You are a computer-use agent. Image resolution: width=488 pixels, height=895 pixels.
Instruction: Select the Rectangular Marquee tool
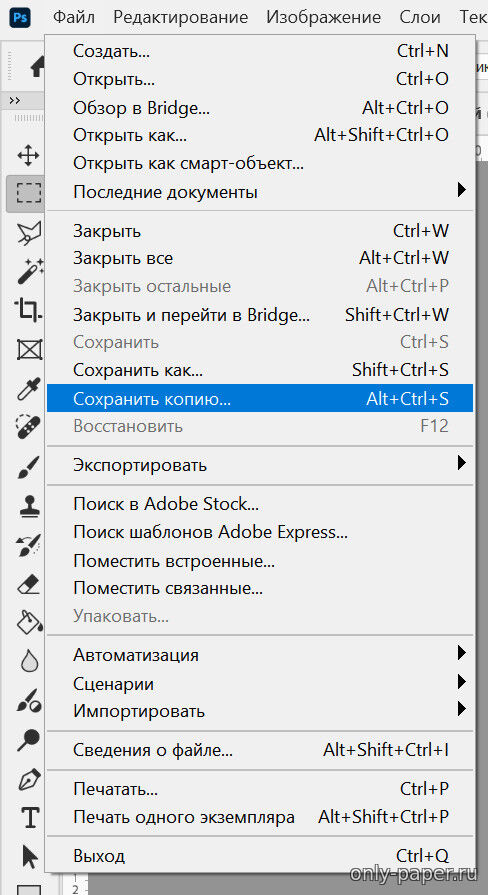27,193
